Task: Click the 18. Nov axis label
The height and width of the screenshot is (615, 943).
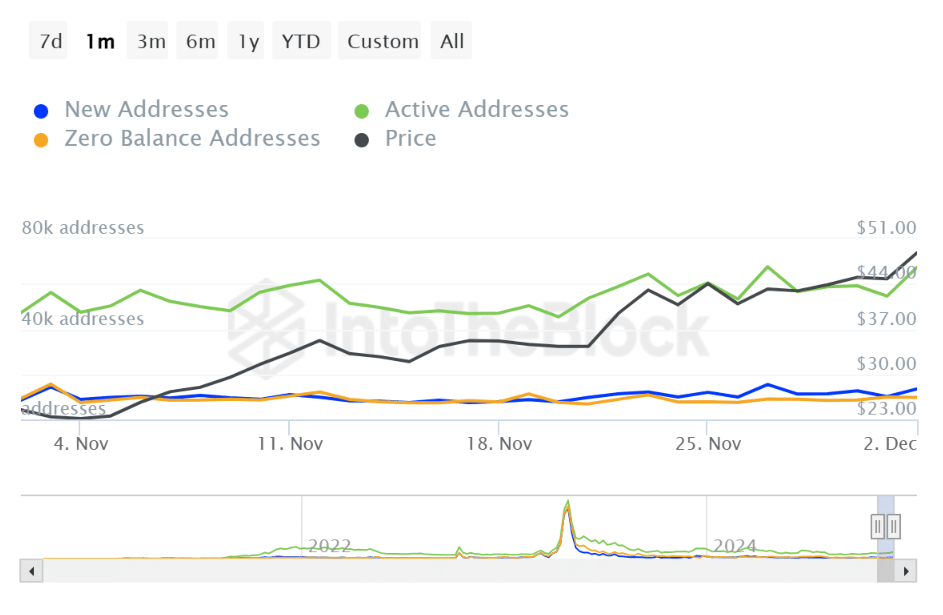Action: point(499,444)
